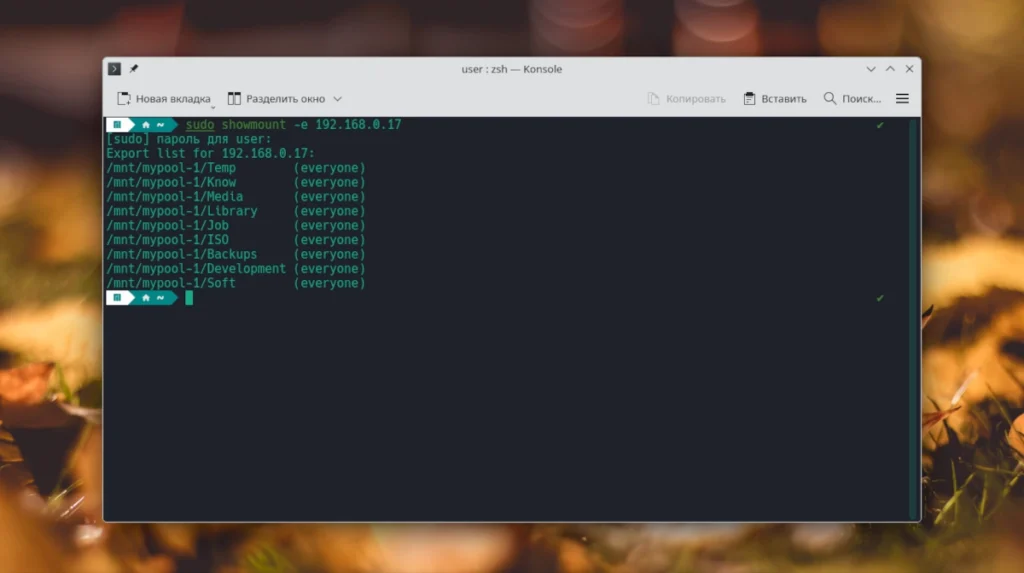Click the checkmark status on bottom prompt line
1024x573 pixels.
pyautogui.click(x=880, y=298)
